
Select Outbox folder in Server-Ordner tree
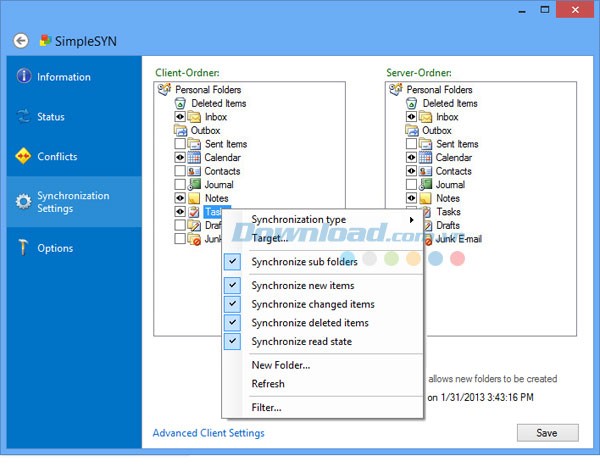click(436, 130)
